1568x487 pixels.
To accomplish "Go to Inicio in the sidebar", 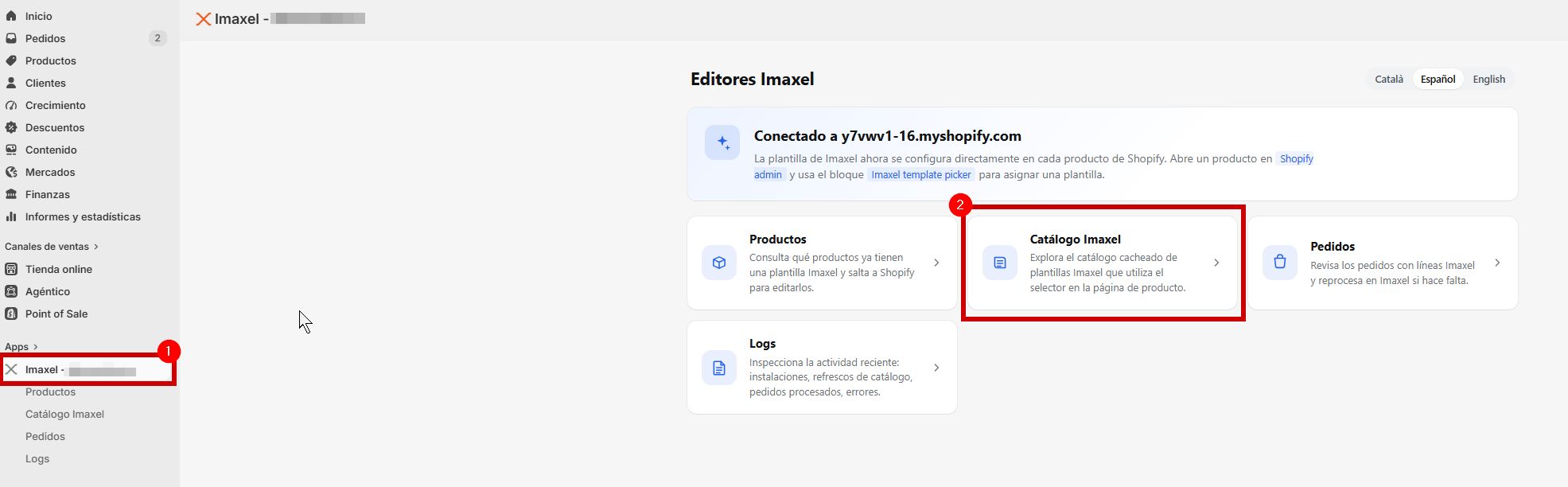I will (x=39, y=16).
